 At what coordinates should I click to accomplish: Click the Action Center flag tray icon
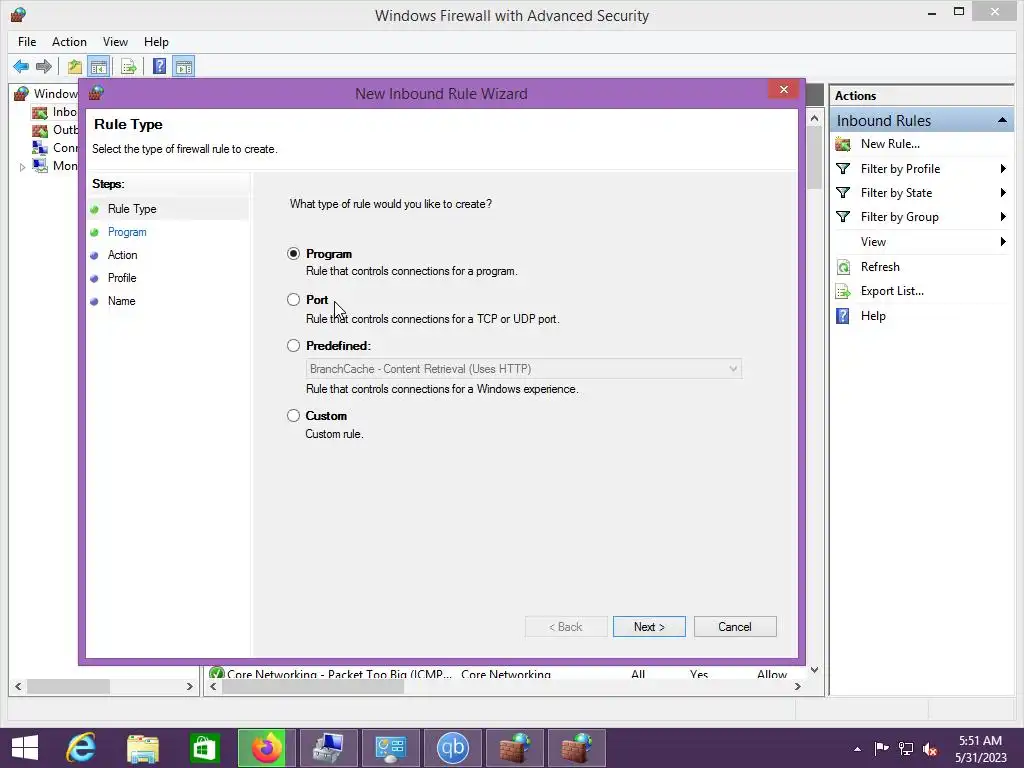pyautogui.click(x=882, y=749)
